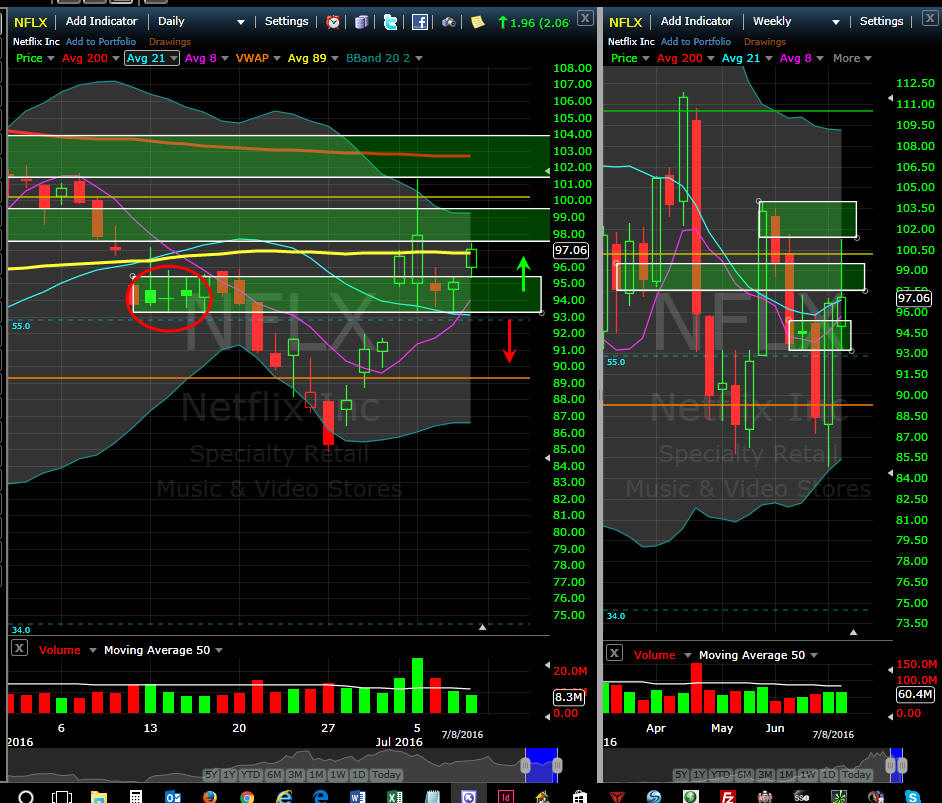Select 6M range on daily chart

click(274, 774)
